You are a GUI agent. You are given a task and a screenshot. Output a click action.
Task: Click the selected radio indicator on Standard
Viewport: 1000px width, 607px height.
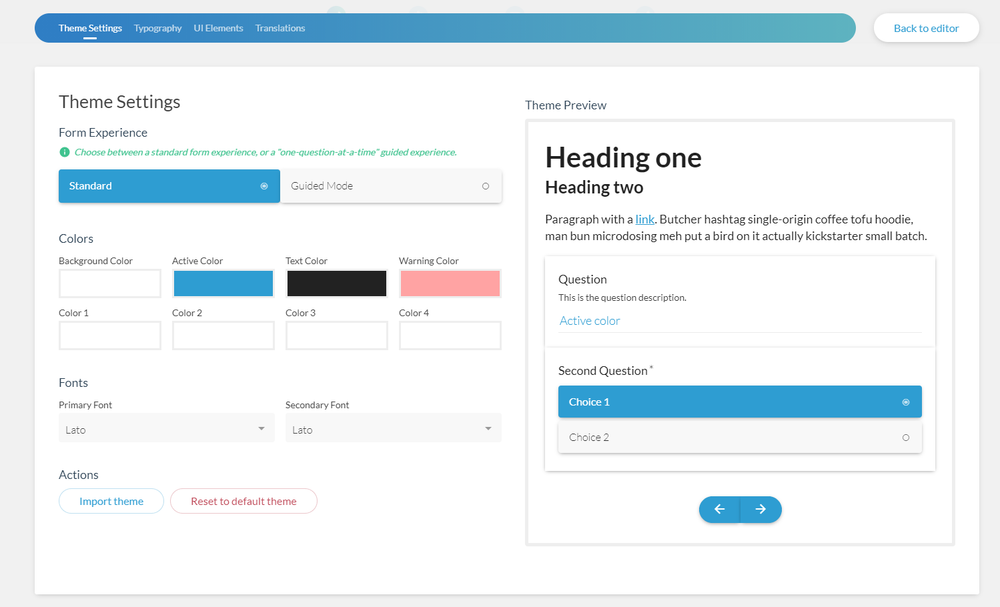click(x=264, y=186)
